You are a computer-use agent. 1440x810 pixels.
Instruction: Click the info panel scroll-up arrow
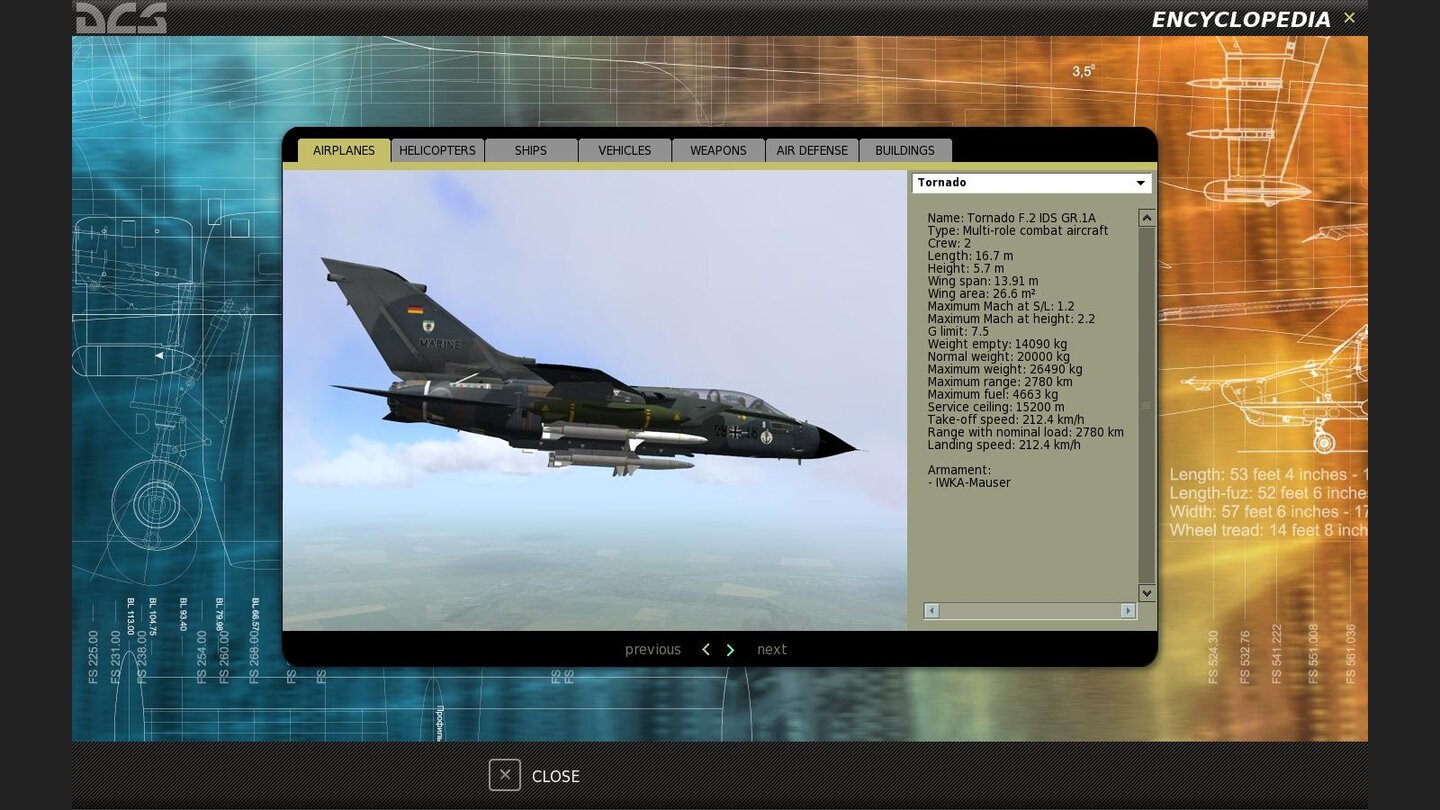tap(1147, 218)
